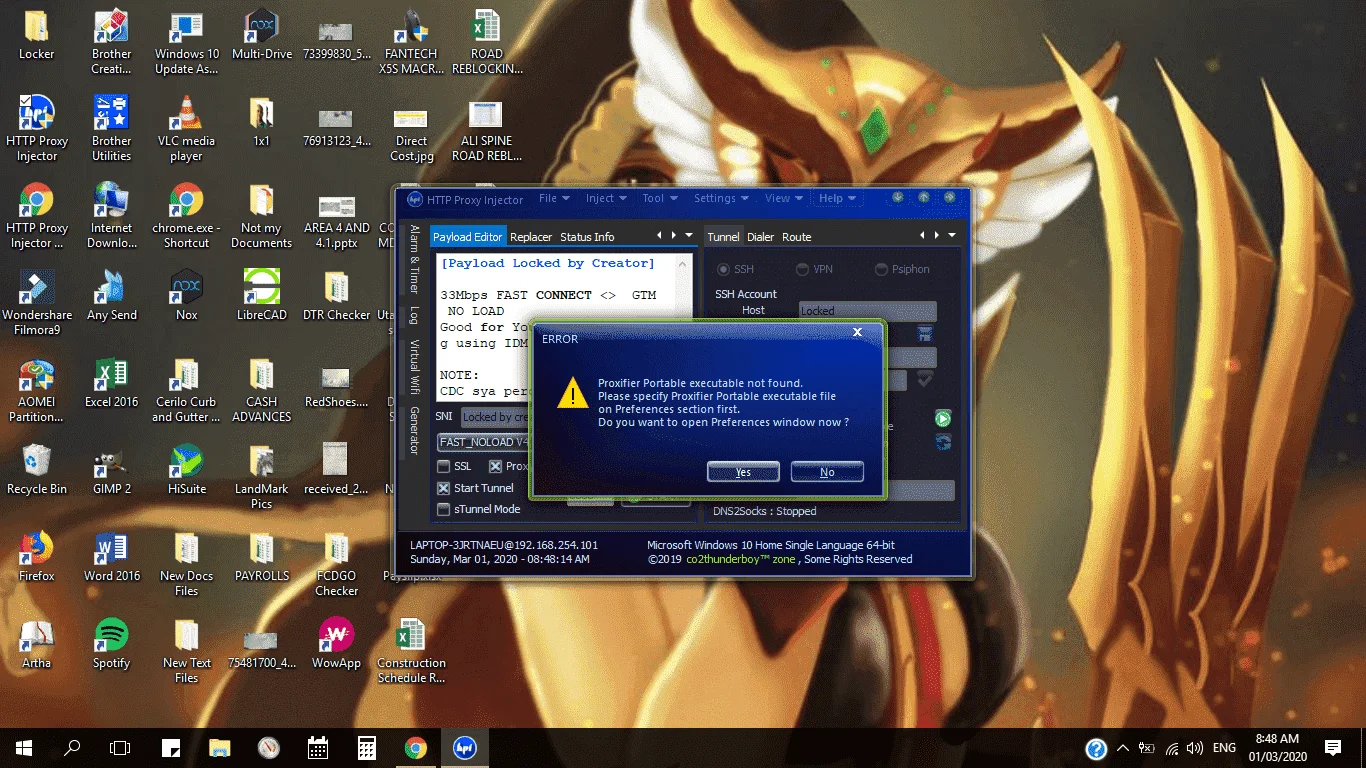Image resolution: width=1366 pixels, height=768 pixels.
Task: Expand tab list arrow beside Route tab
Action: tap(952, 236)
